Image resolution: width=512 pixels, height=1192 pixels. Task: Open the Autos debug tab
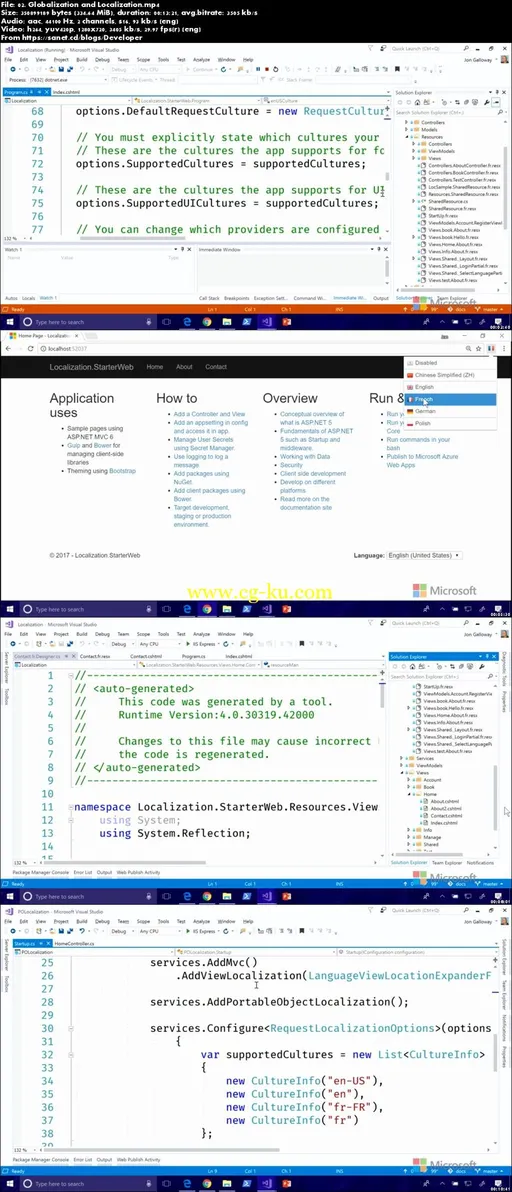point(11,298)
